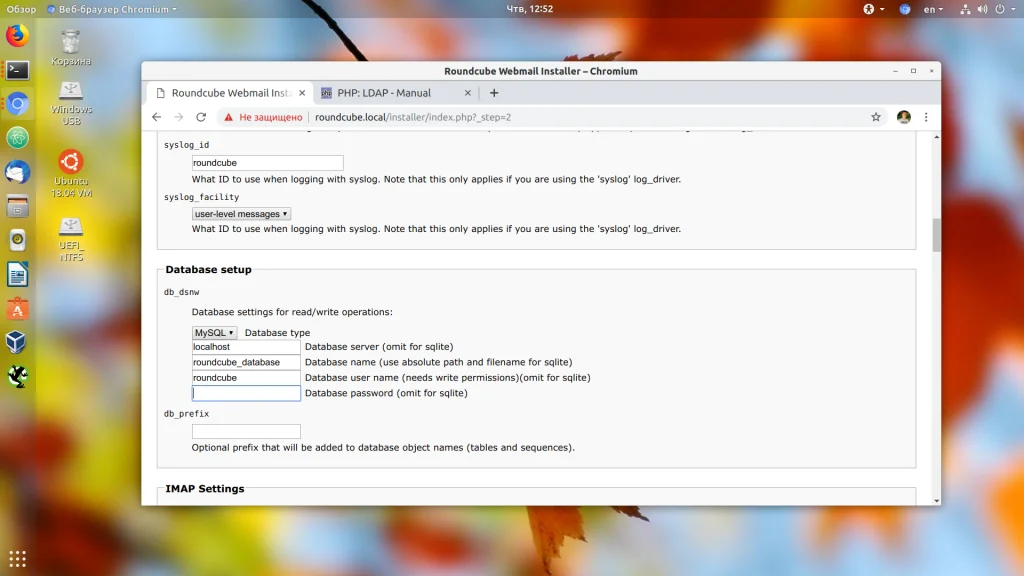This screenshot has height=576, width=1024.
Task: Click the page vertical scrollbar thumb
Action: click(x=936, y=235)
